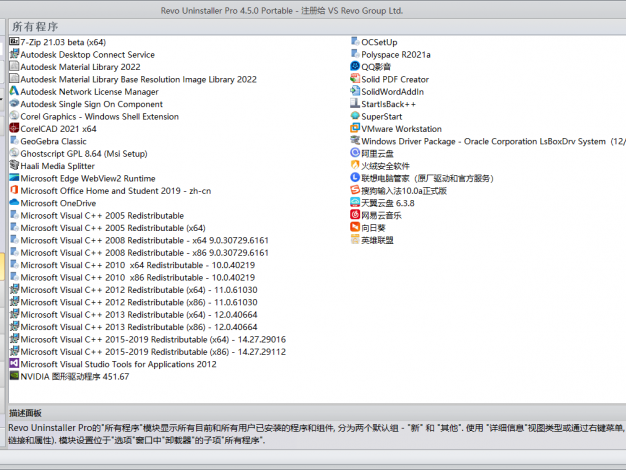This screenshot has width=626, height=470.
Task: Select the 英雄联盟 icon
Action: tap(355, 240)
